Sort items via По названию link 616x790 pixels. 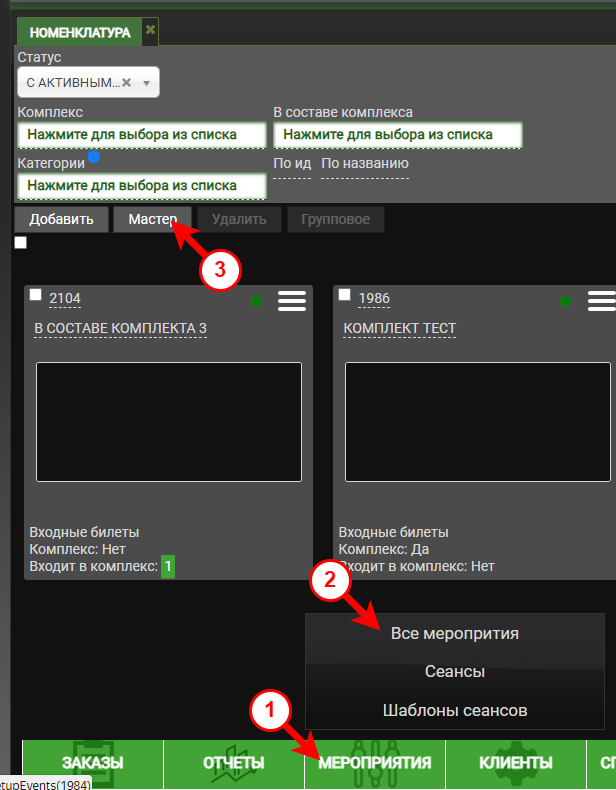coord(365,164)
